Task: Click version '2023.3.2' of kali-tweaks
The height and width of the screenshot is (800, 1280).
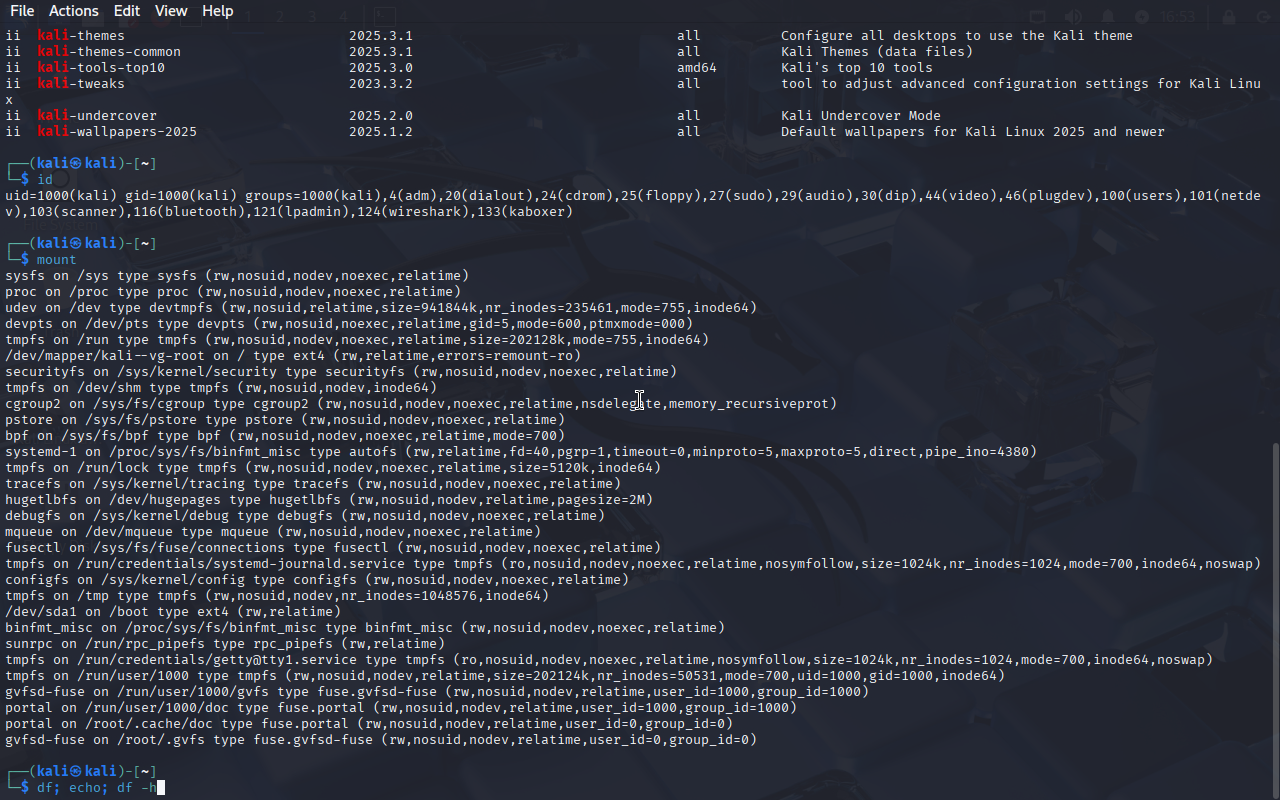Action: [x=381, y=84]
